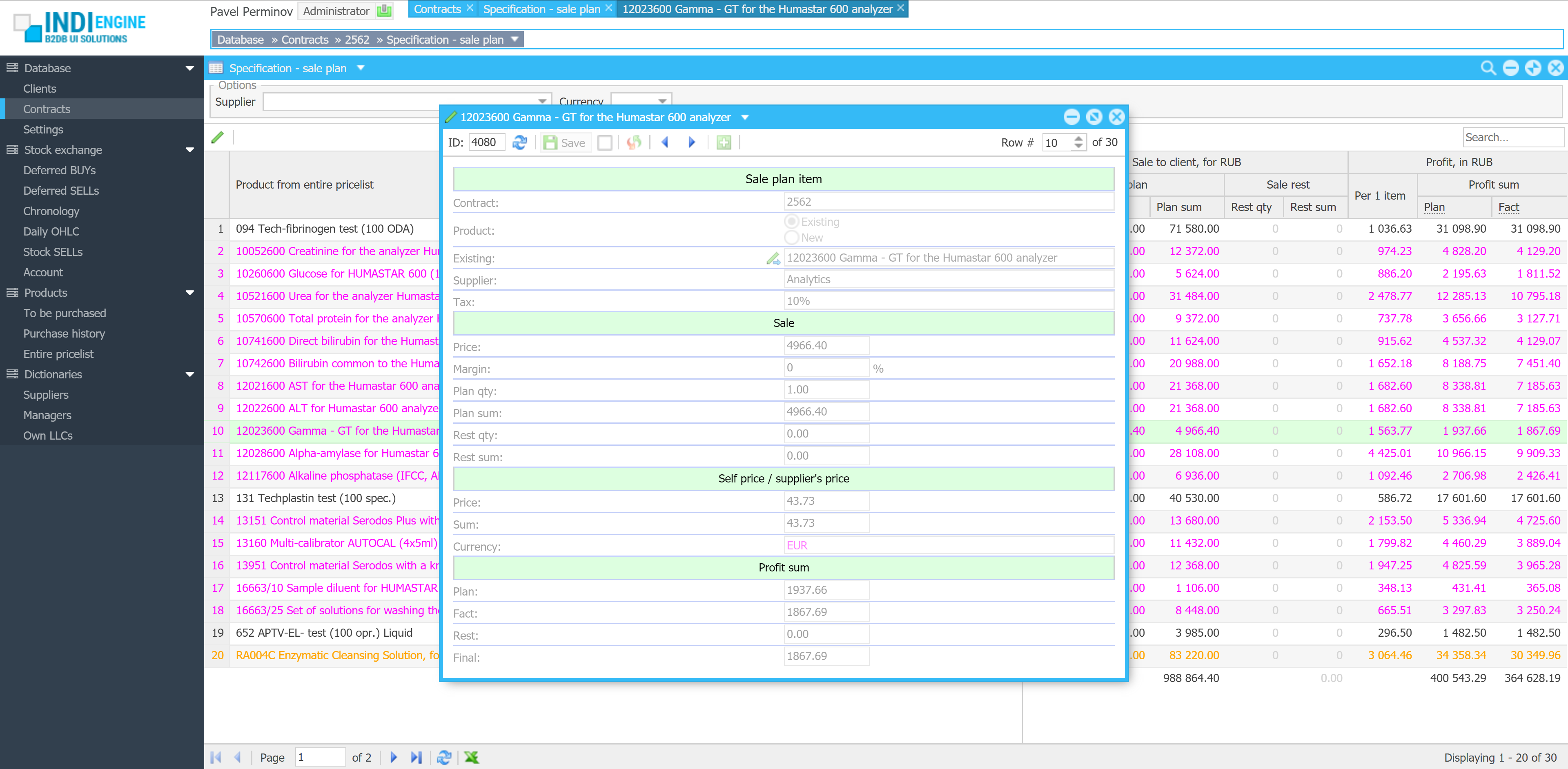Open Entire pricelist in sidebar

(x=58, y=354)
